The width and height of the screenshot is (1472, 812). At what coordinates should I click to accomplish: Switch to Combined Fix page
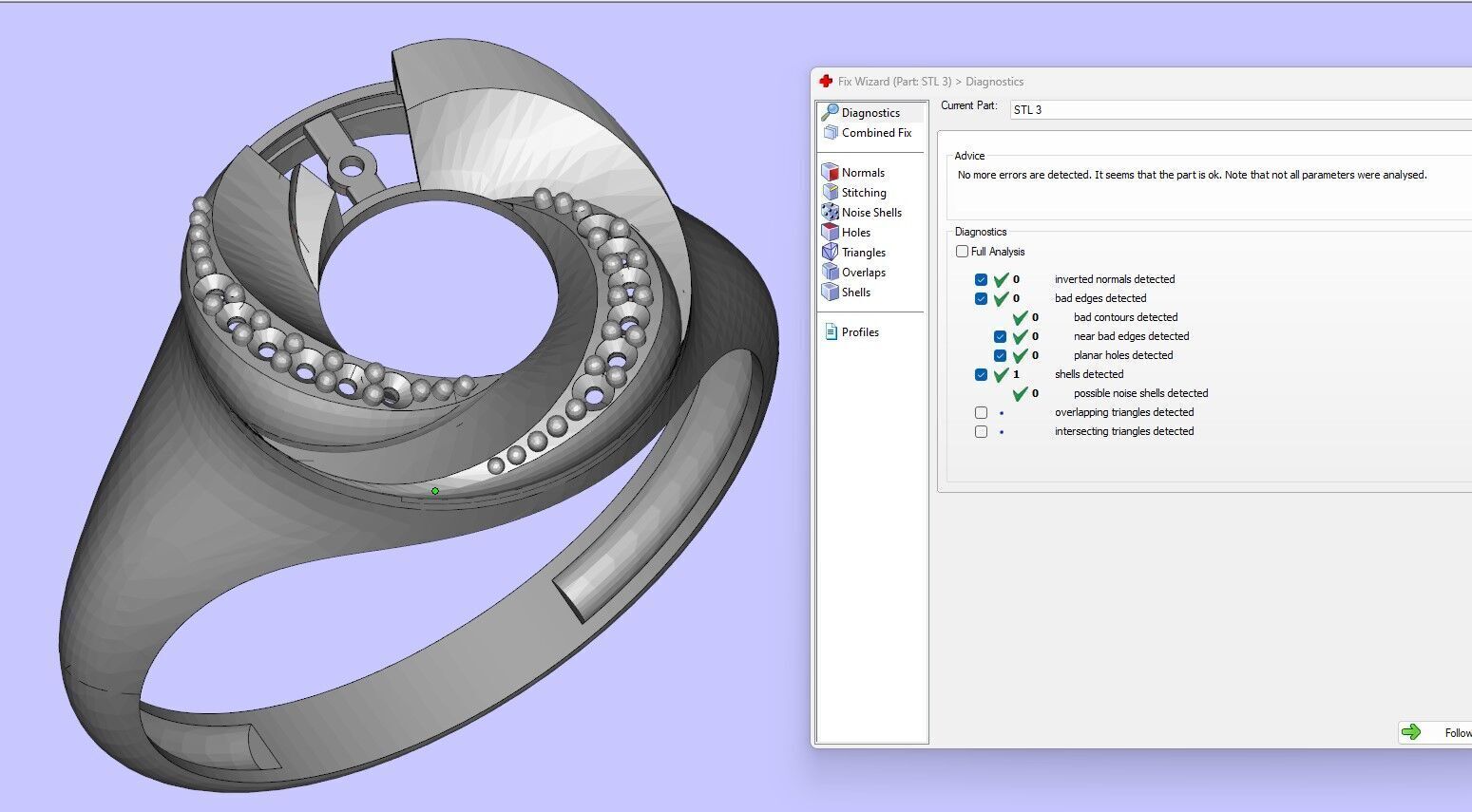pyautogui.click(x=876, y=133)
